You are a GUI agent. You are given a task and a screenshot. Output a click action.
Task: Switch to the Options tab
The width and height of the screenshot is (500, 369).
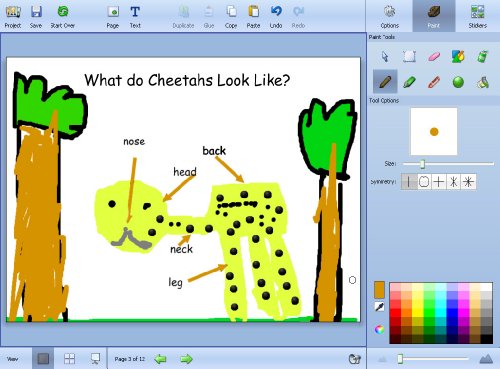[x=390, y=17]
